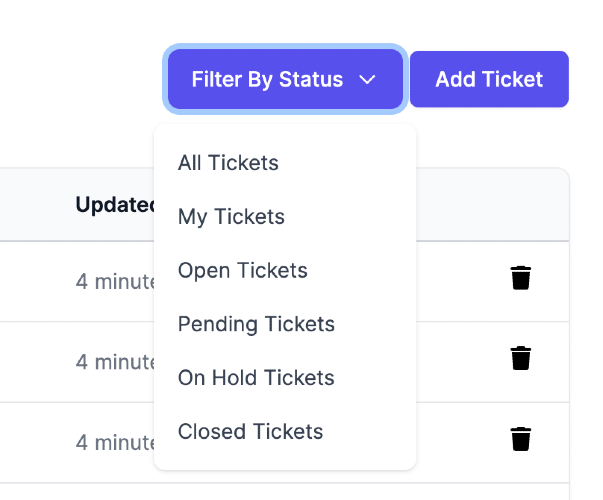This screenshot has height=500, width=603.
Task: Click the Filter By Status text label
Action: point(267,80)
